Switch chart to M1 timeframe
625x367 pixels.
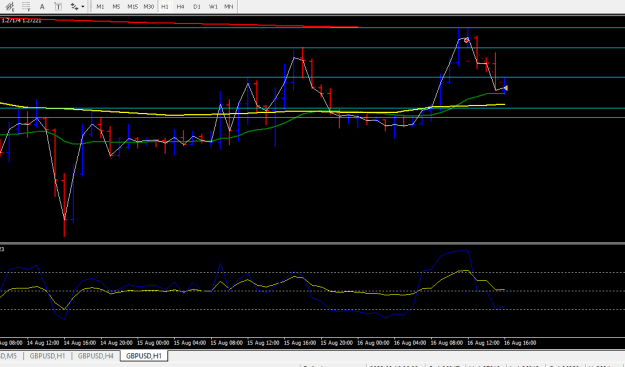coord(100,6)
